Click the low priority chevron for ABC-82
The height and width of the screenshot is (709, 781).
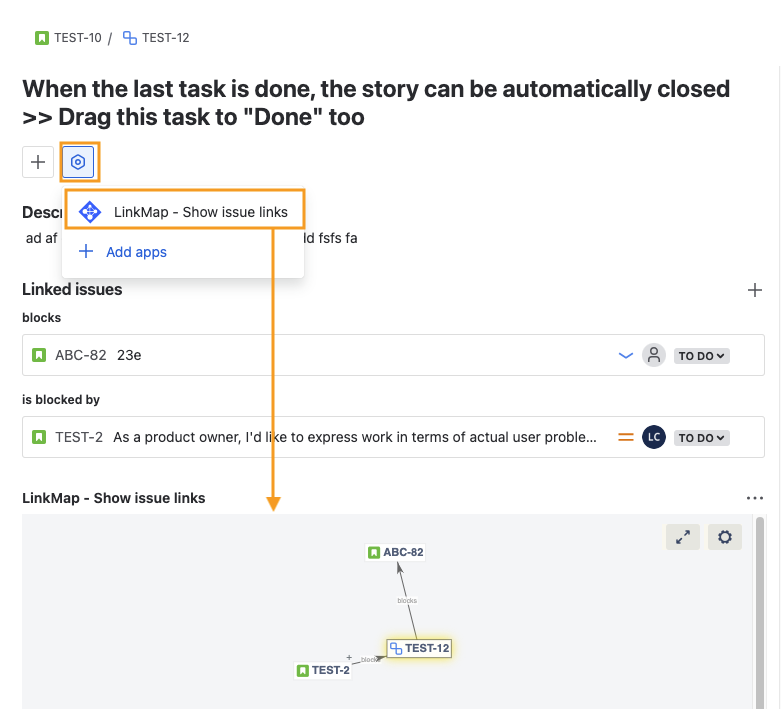(x=626, y=355)
